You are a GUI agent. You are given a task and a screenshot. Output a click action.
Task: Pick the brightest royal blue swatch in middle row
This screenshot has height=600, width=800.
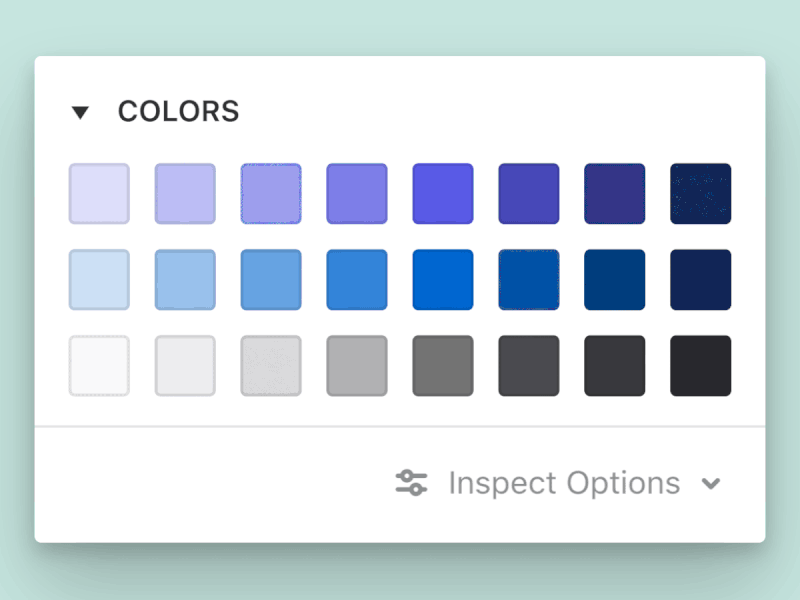coord(443,279)
